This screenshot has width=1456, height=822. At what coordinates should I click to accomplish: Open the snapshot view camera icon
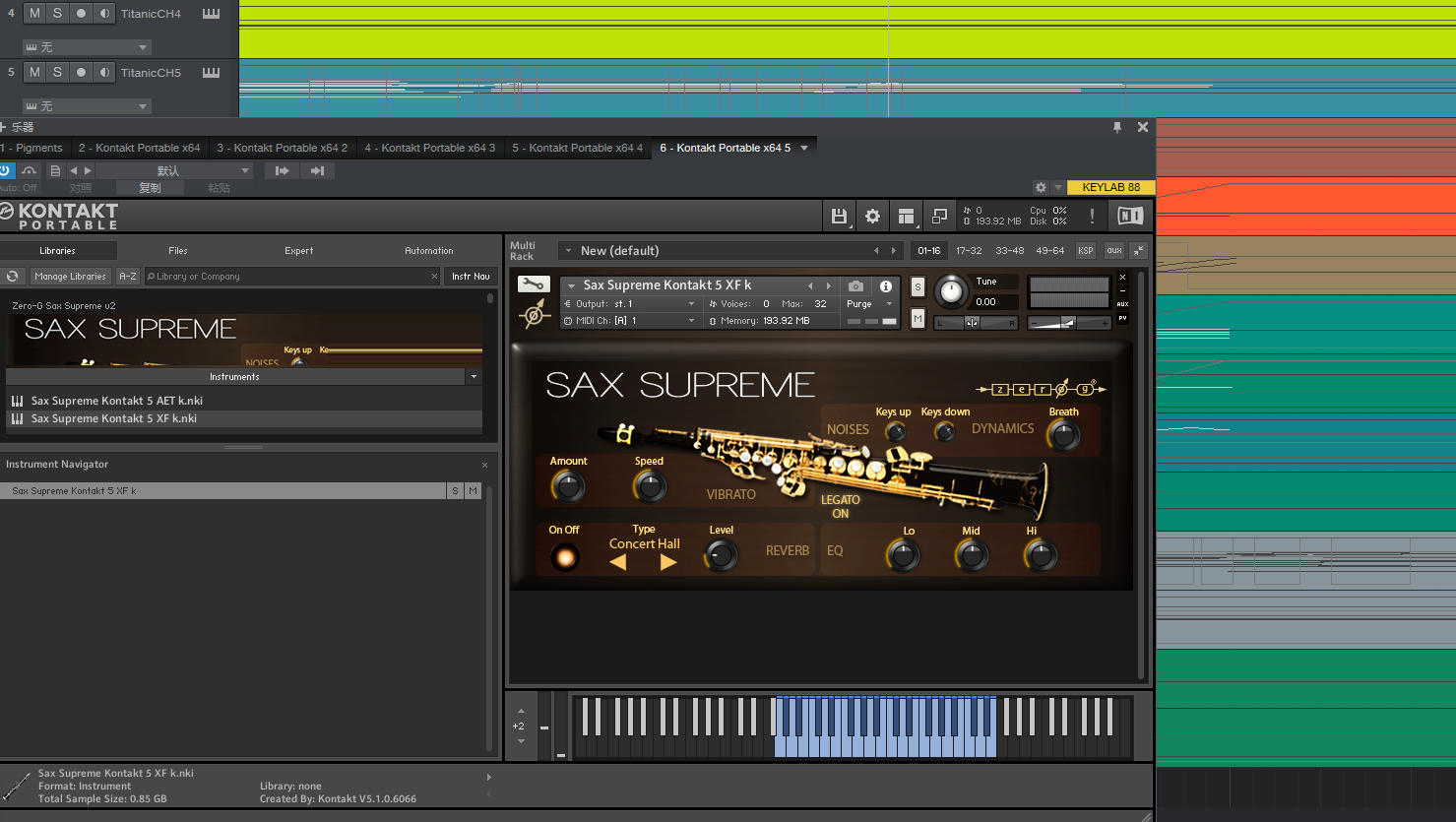(855, 286)
